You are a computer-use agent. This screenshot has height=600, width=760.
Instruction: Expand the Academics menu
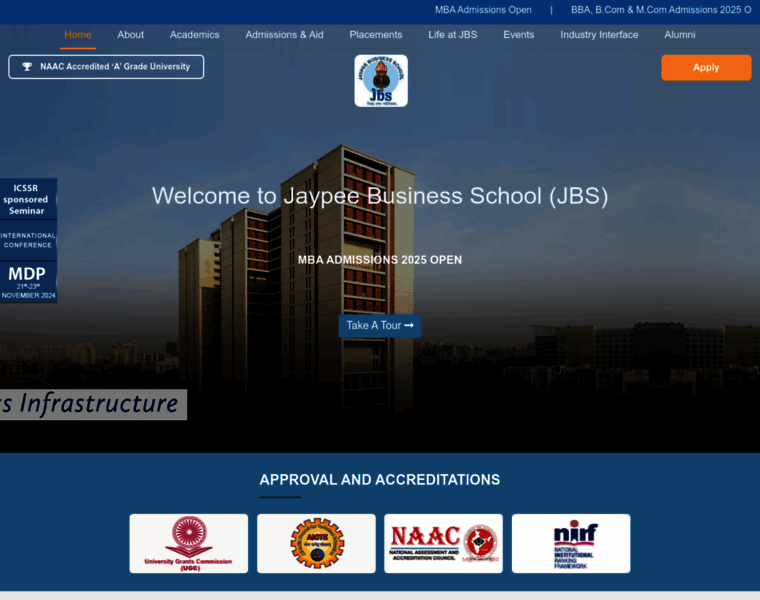click(194, 35)
